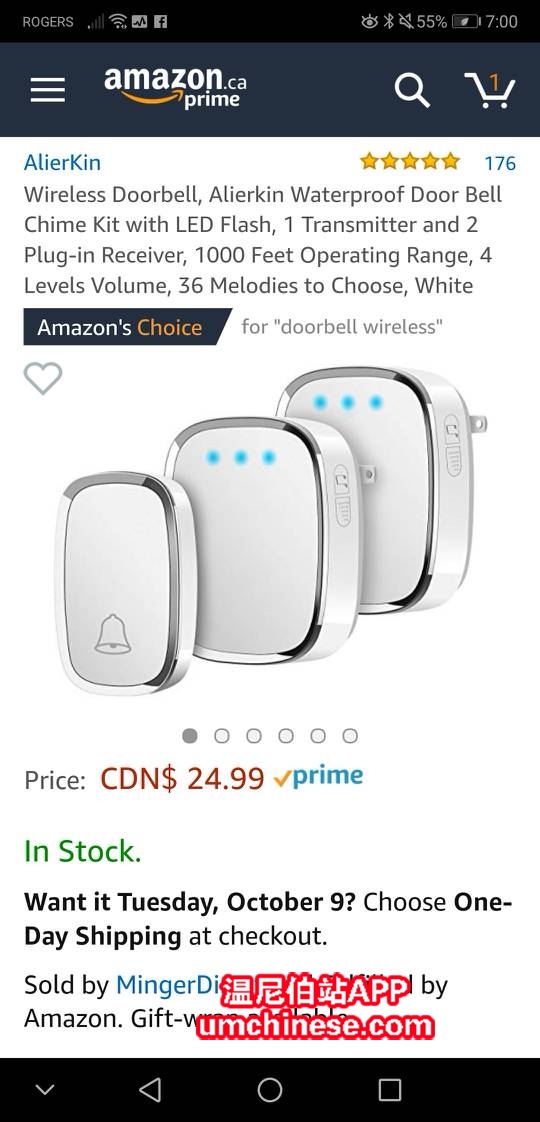Tap the Android home circle button

[x=270, y=1090]
